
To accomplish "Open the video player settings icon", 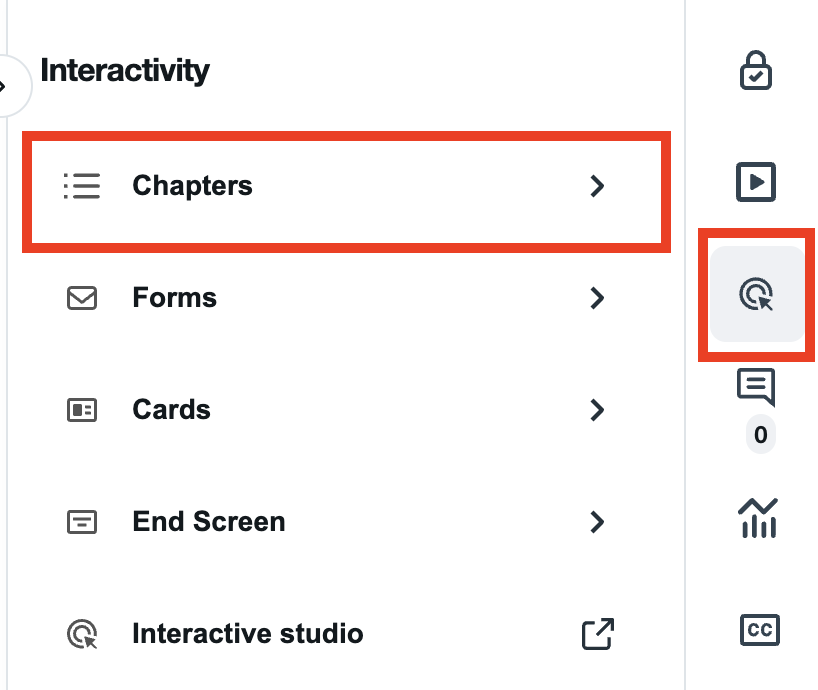I will (756, 182).
